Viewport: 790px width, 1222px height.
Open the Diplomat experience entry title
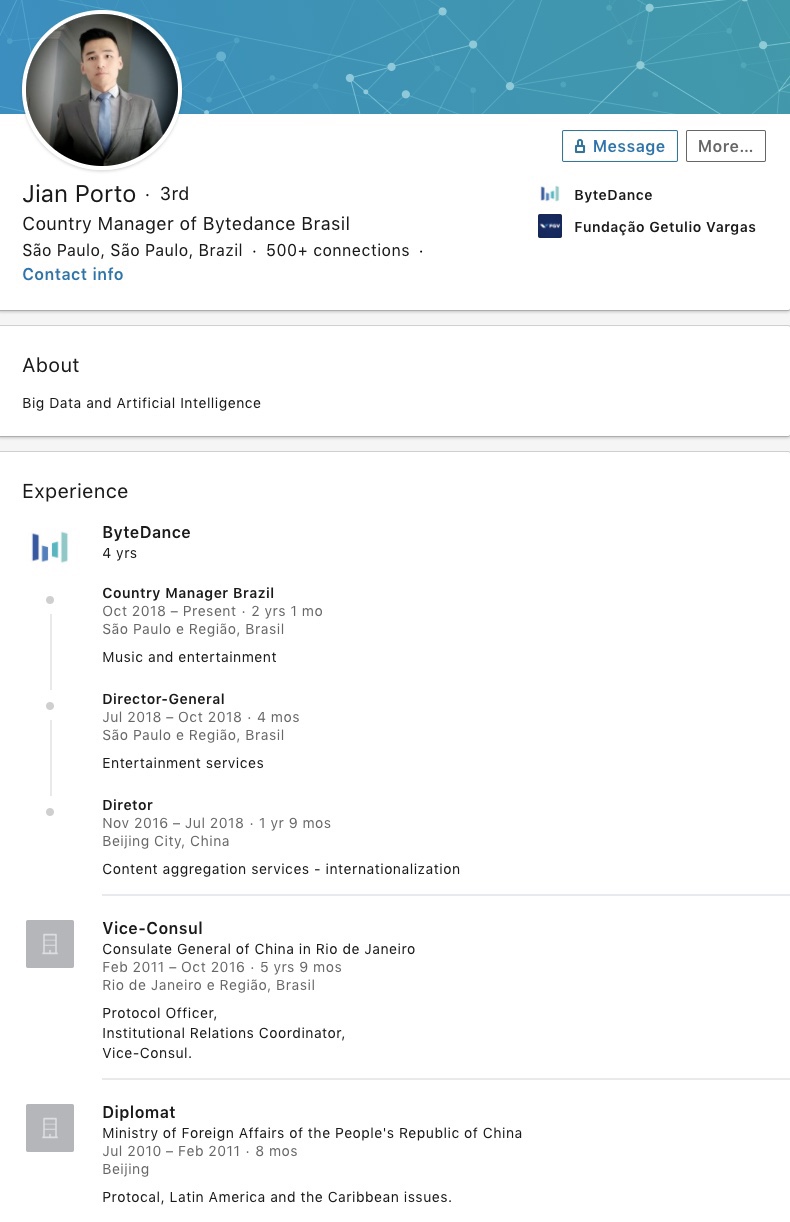(x=139, y=1112)
